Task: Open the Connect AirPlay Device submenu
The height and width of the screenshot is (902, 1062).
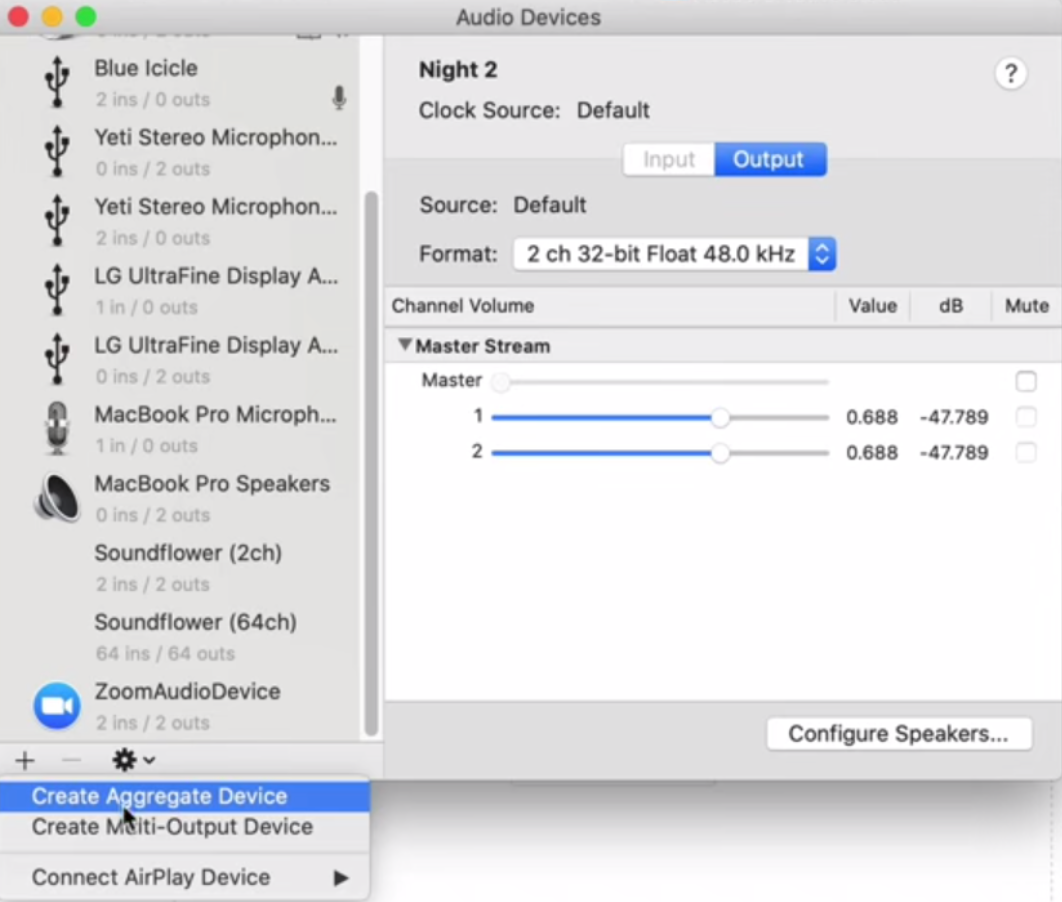Action: [190, 877]
